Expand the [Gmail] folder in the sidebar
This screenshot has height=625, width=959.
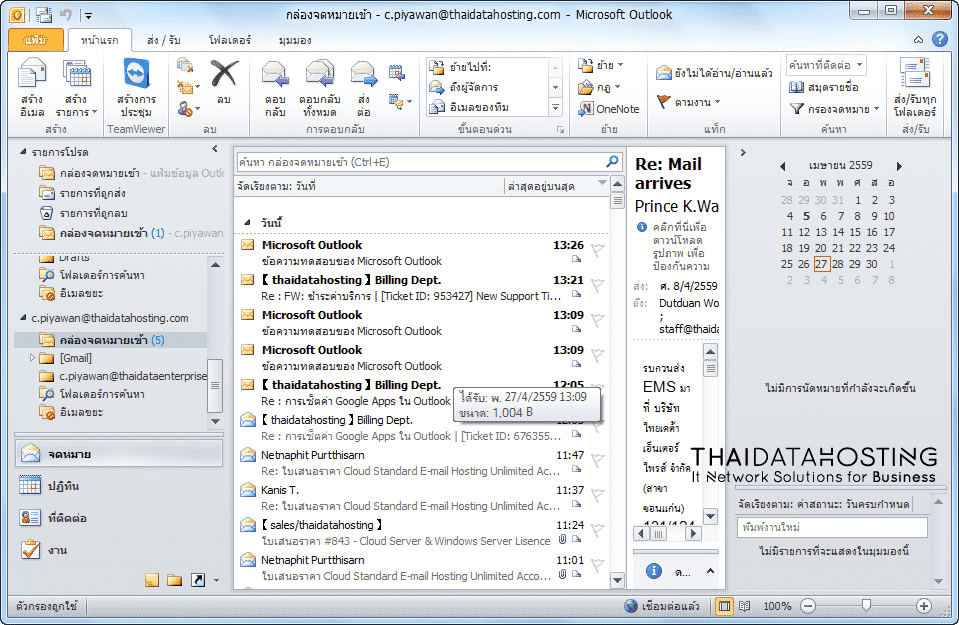31,356
